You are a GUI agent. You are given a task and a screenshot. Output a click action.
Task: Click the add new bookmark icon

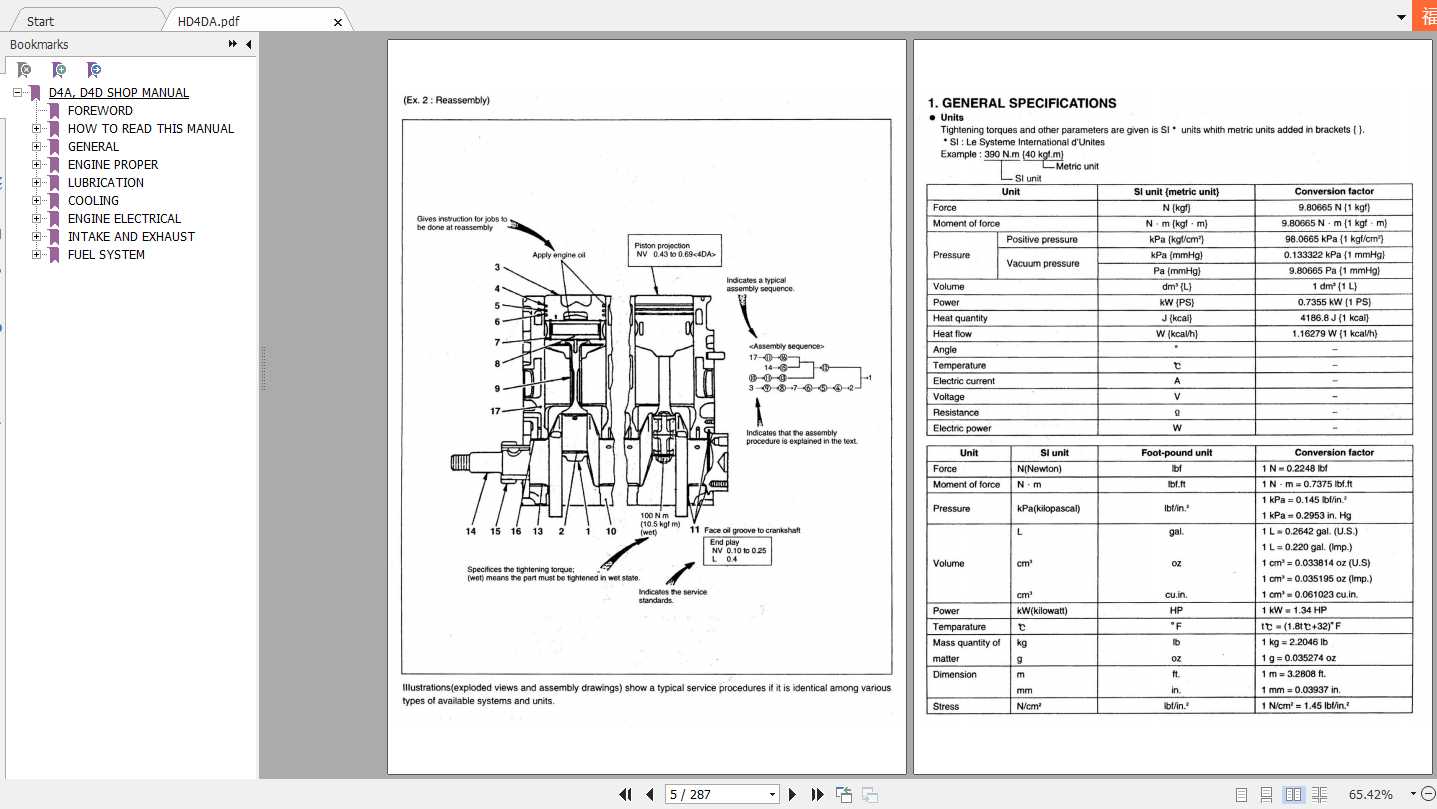[58, 70]
